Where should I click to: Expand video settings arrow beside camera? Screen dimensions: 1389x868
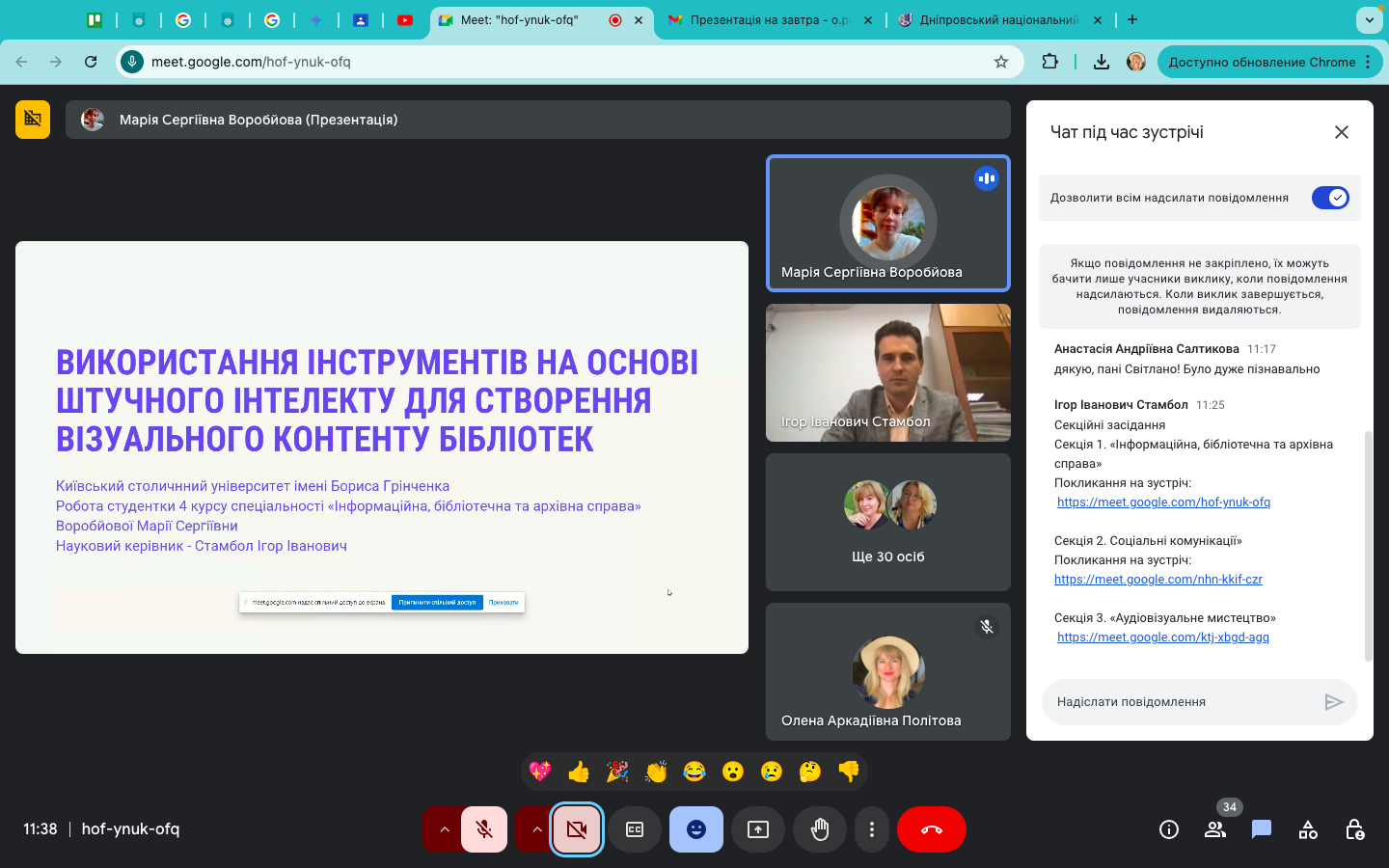click(536, 829)
